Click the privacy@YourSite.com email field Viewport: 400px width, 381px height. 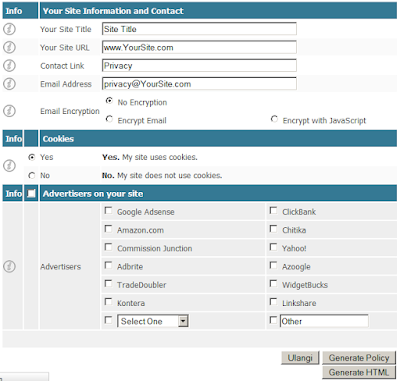click(x=199, y=84)
